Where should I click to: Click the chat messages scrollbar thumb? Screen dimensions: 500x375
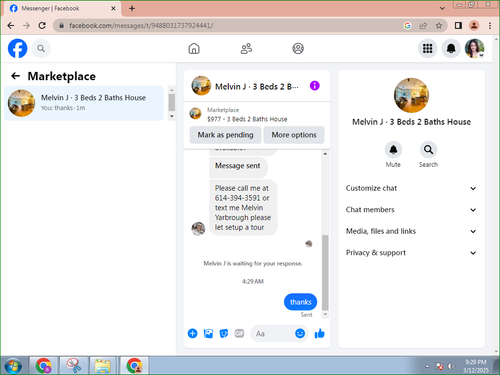click(325, 273)
